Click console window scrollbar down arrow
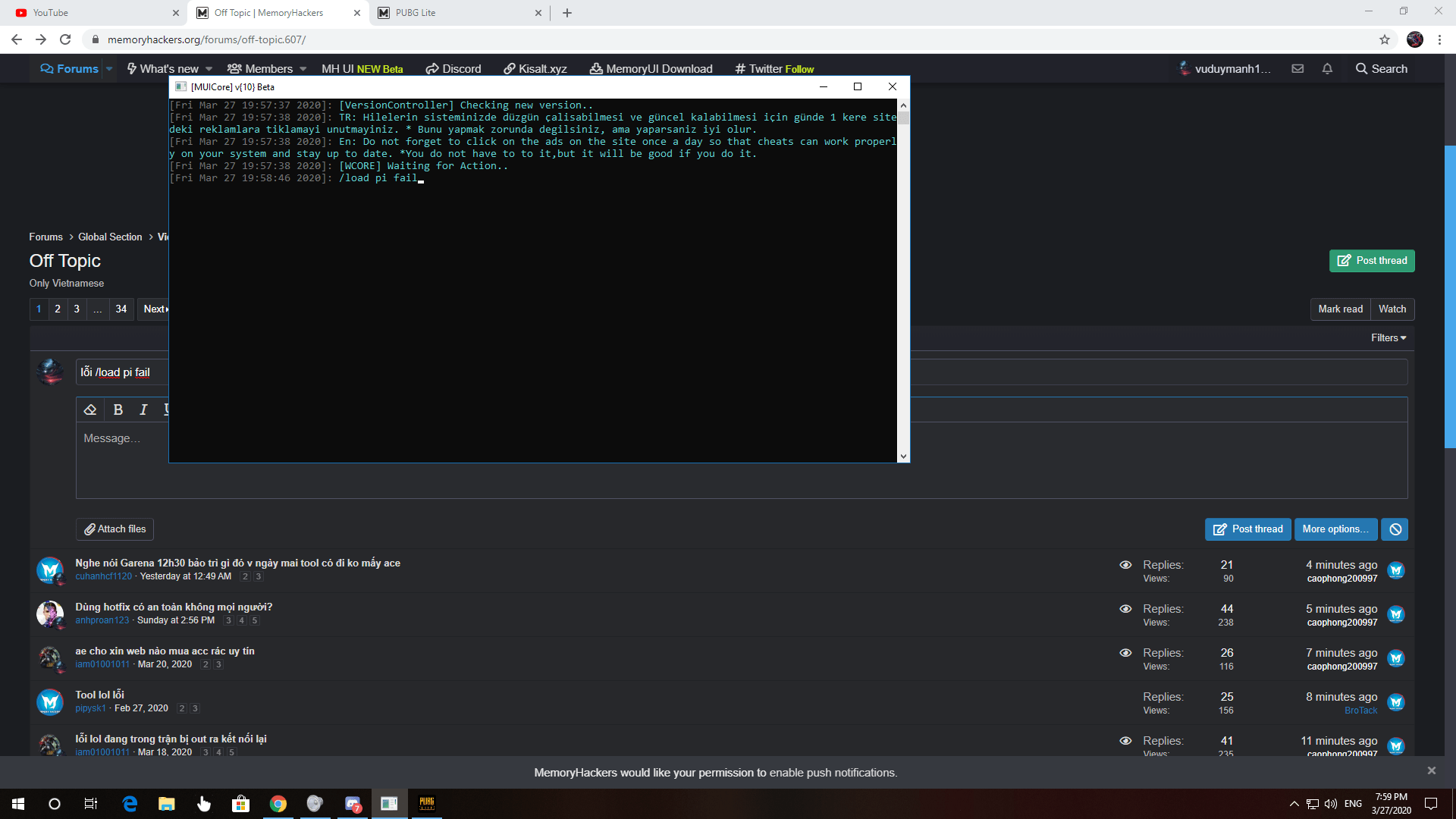This screenshot has width=1456, height=819. tap(903, 457)
